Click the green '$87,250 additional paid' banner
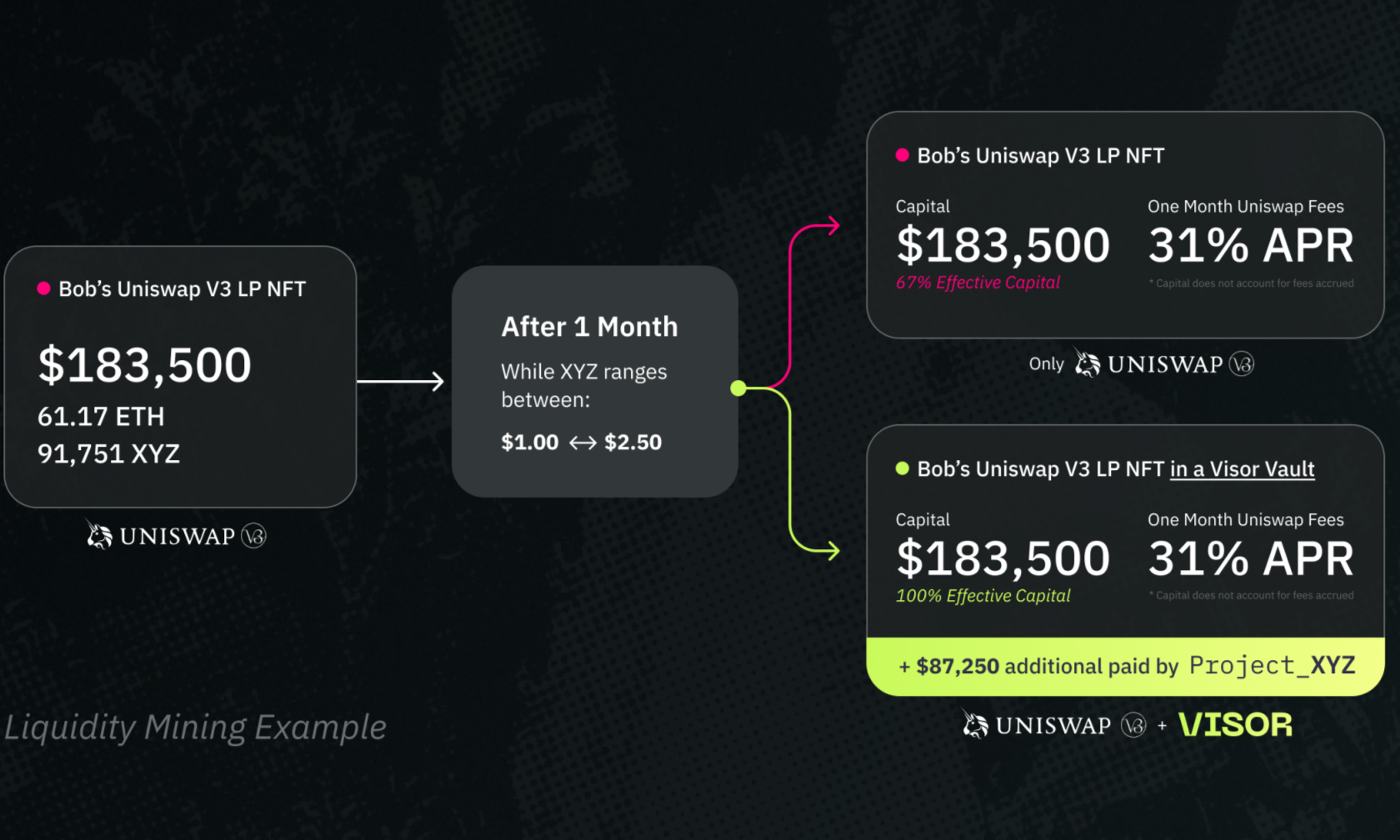This screenshot has width=1400, height=840. coord(1125,667)
